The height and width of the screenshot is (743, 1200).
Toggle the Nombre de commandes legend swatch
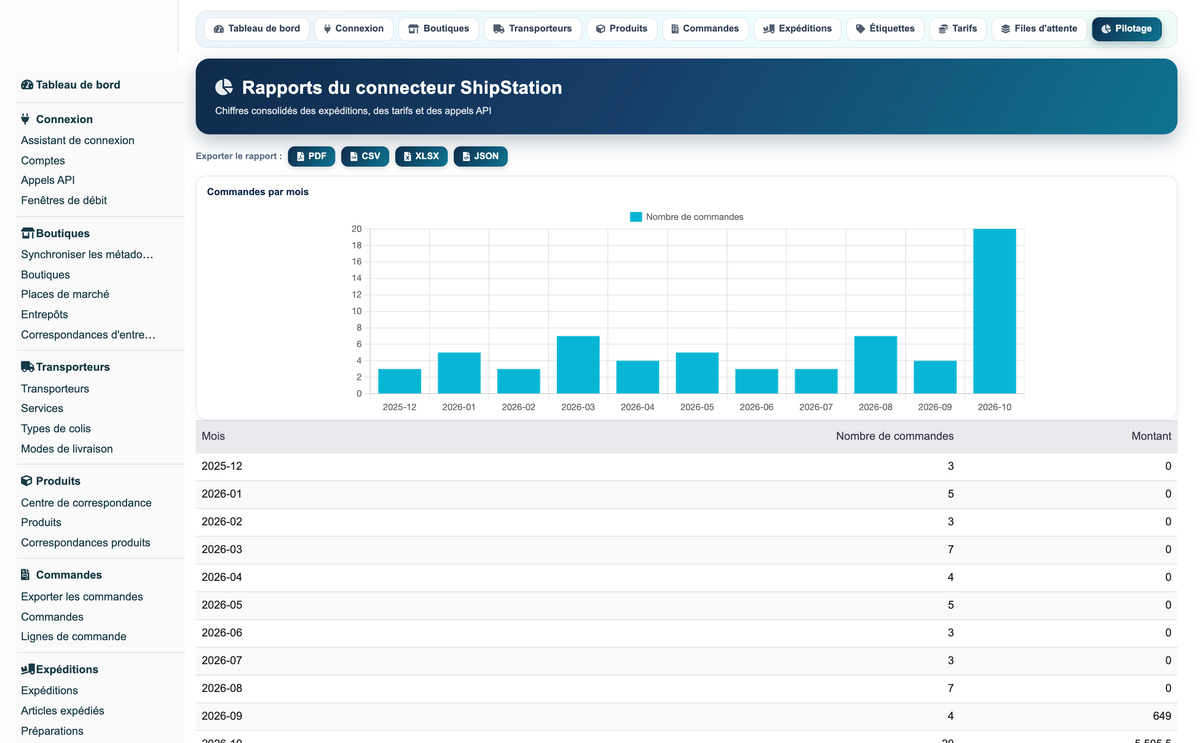635,217
